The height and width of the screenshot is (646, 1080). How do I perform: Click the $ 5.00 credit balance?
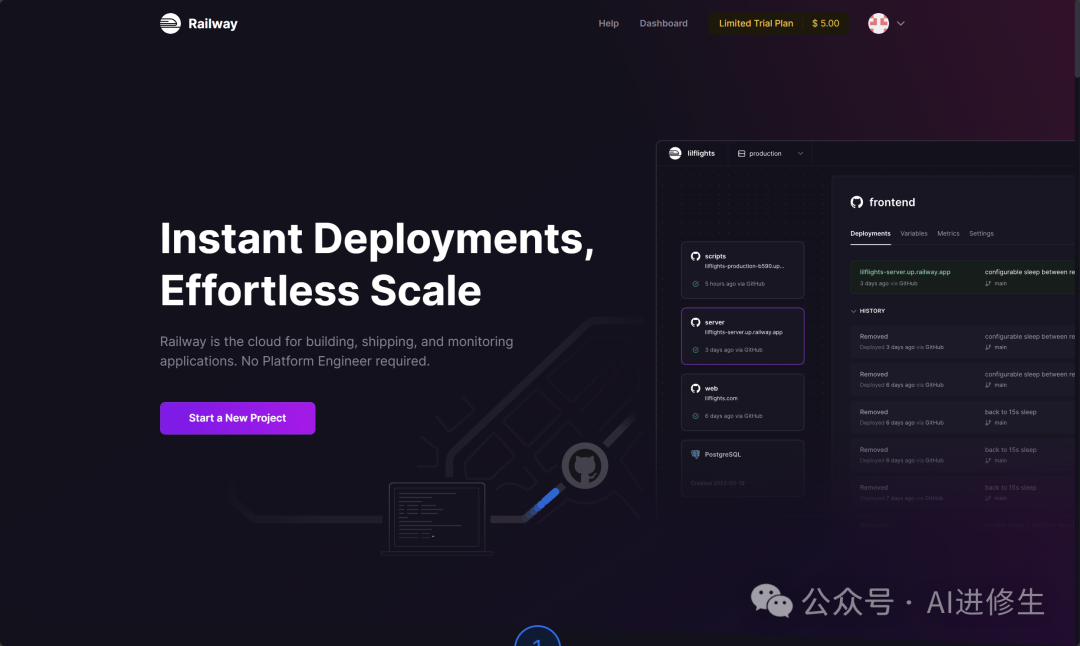[825, 23]
